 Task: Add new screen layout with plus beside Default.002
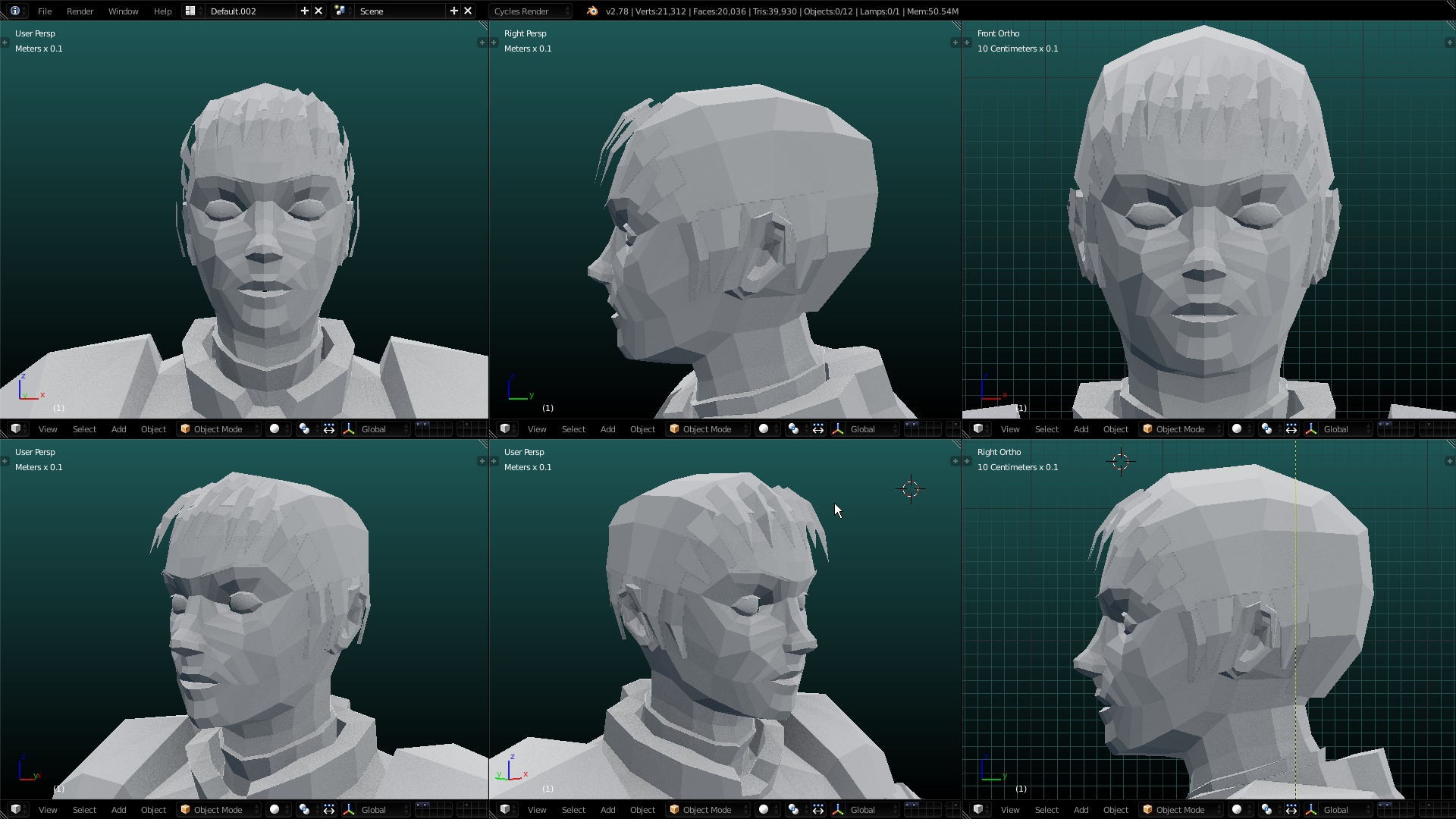(305, 11)
